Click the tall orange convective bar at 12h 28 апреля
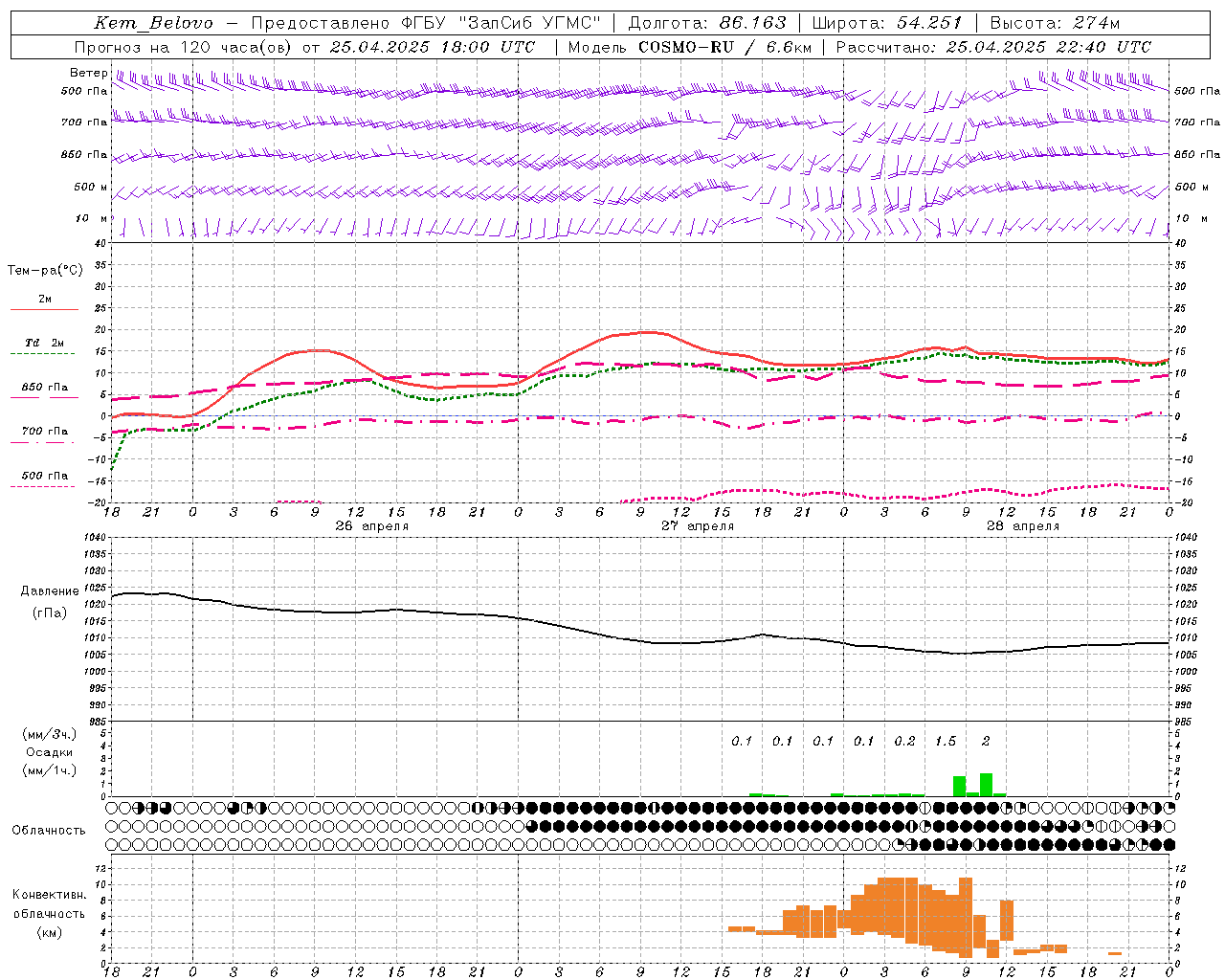Viewport: 1225px width, 980px height. (1007, 921)
